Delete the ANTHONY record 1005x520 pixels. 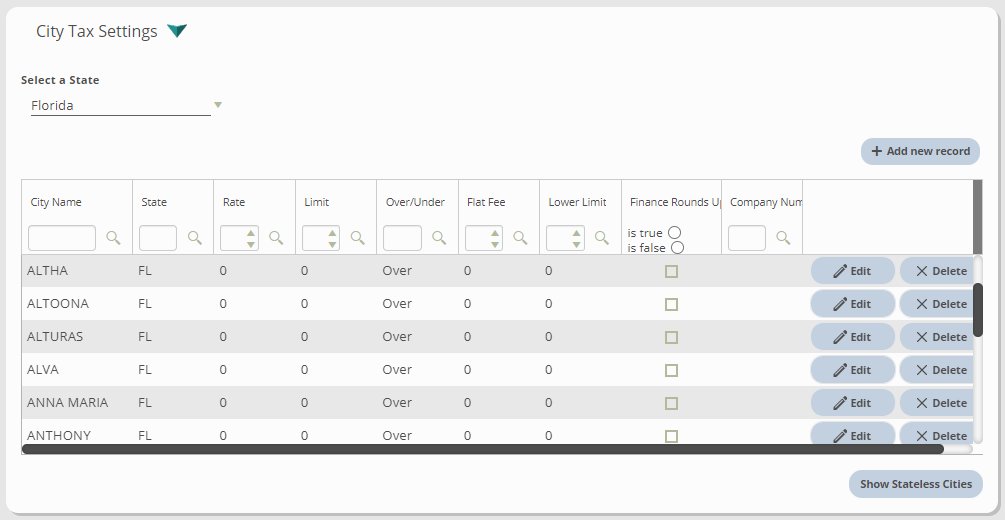[936, 434]
